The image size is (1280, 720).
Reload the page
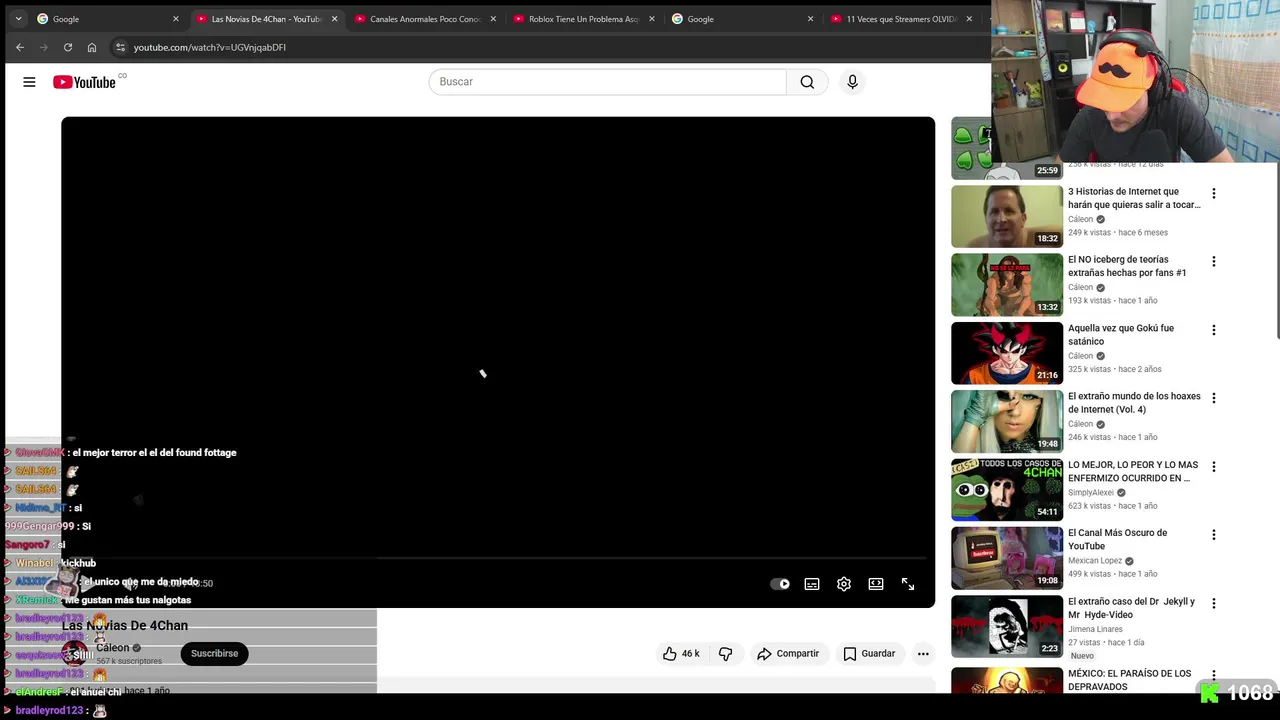point(68,47)
